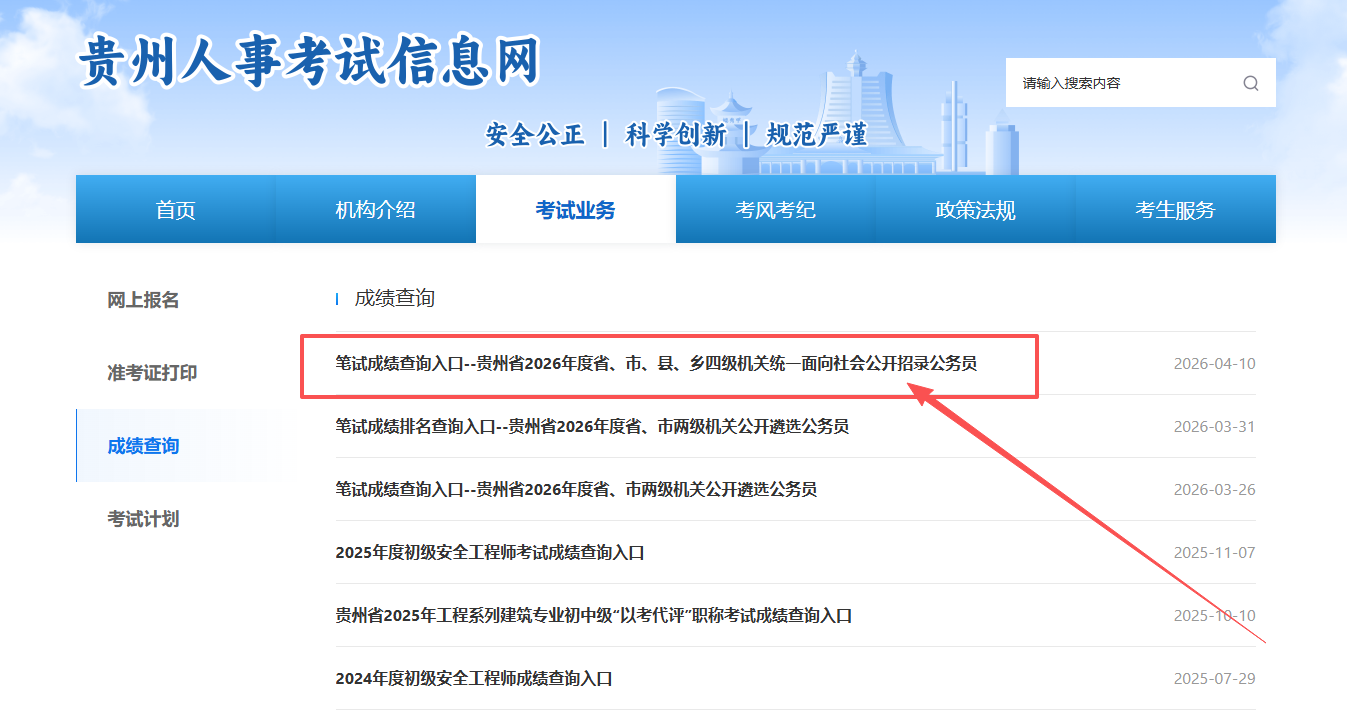
Task: Open 2024年度初级安全工程师成绩查询入口 link
Action: (473, 678)
